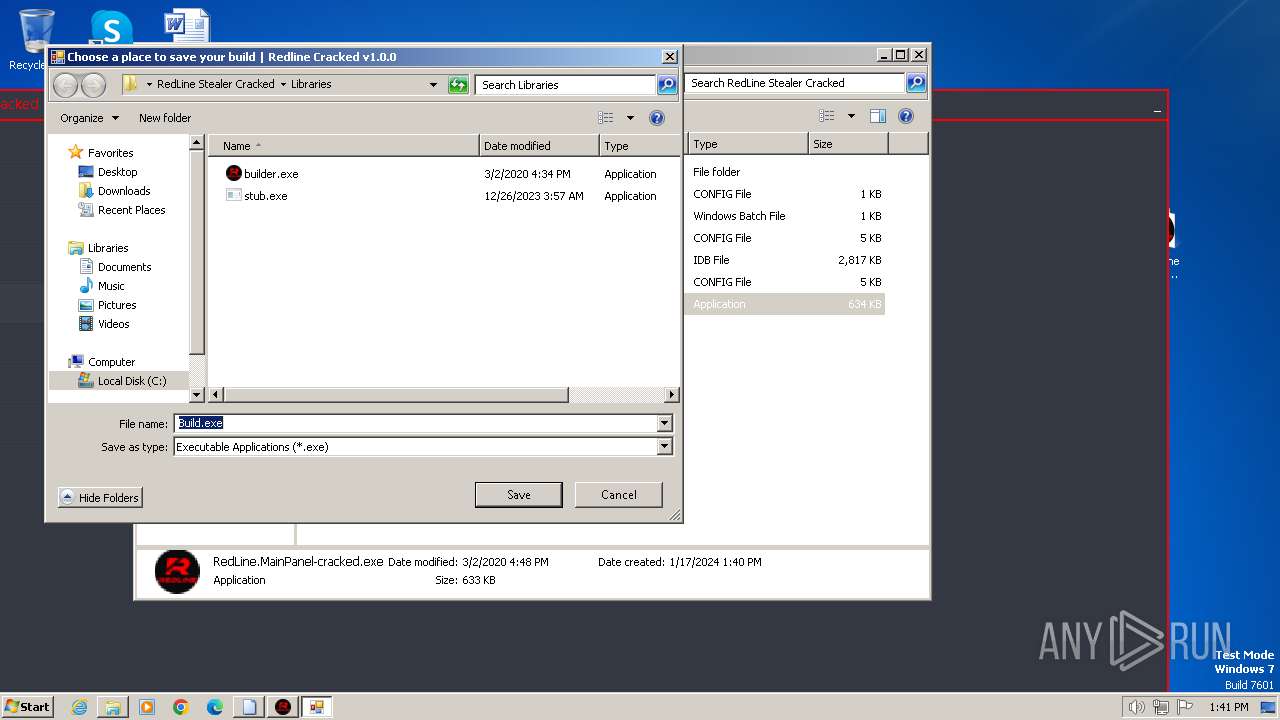The height and width of the screenshot is (720, 1280).
Task: Open Videos library
Action: 113,324
